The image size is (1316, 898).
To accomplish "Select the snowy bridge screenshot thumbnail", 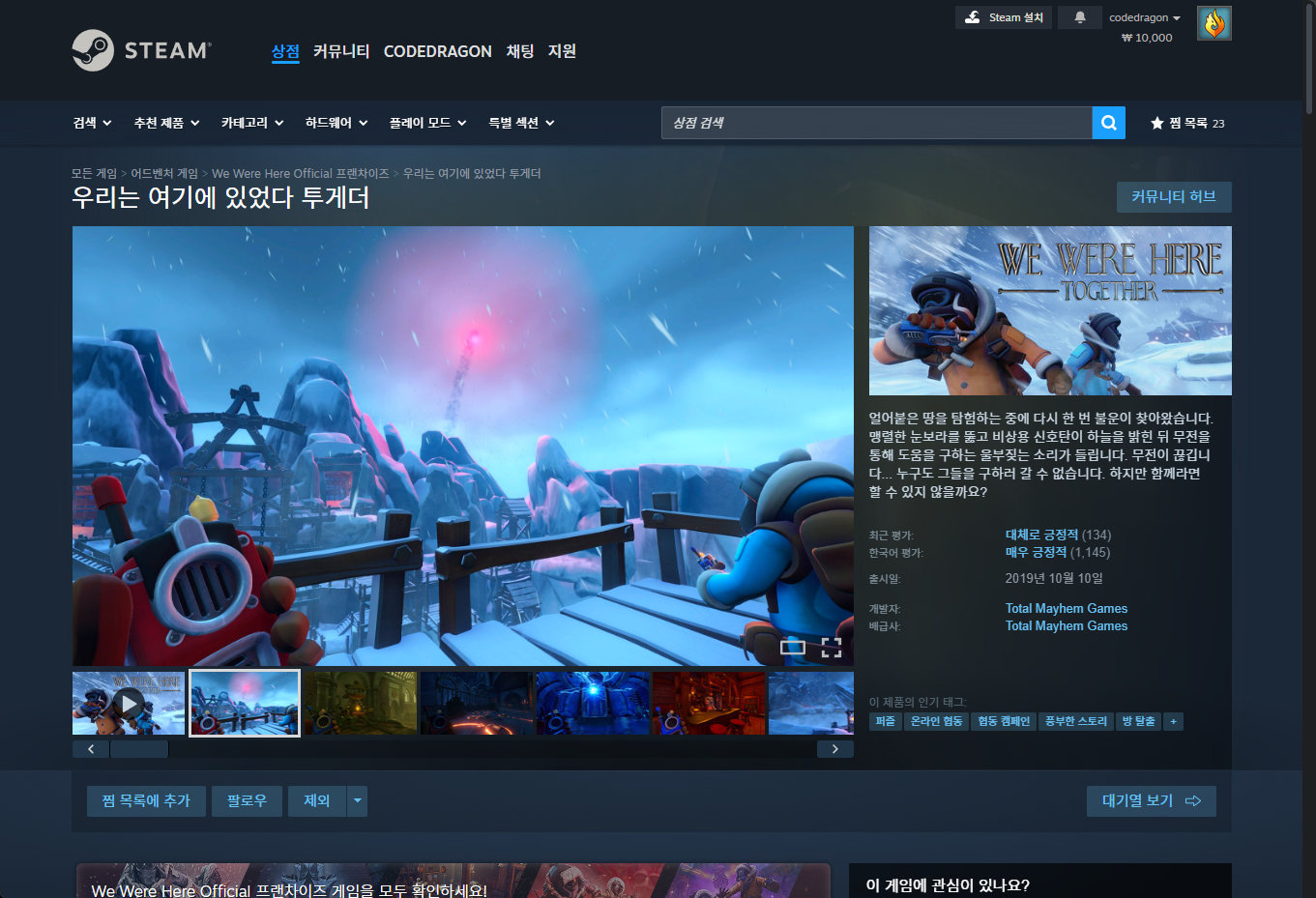I will pos(245,704).
